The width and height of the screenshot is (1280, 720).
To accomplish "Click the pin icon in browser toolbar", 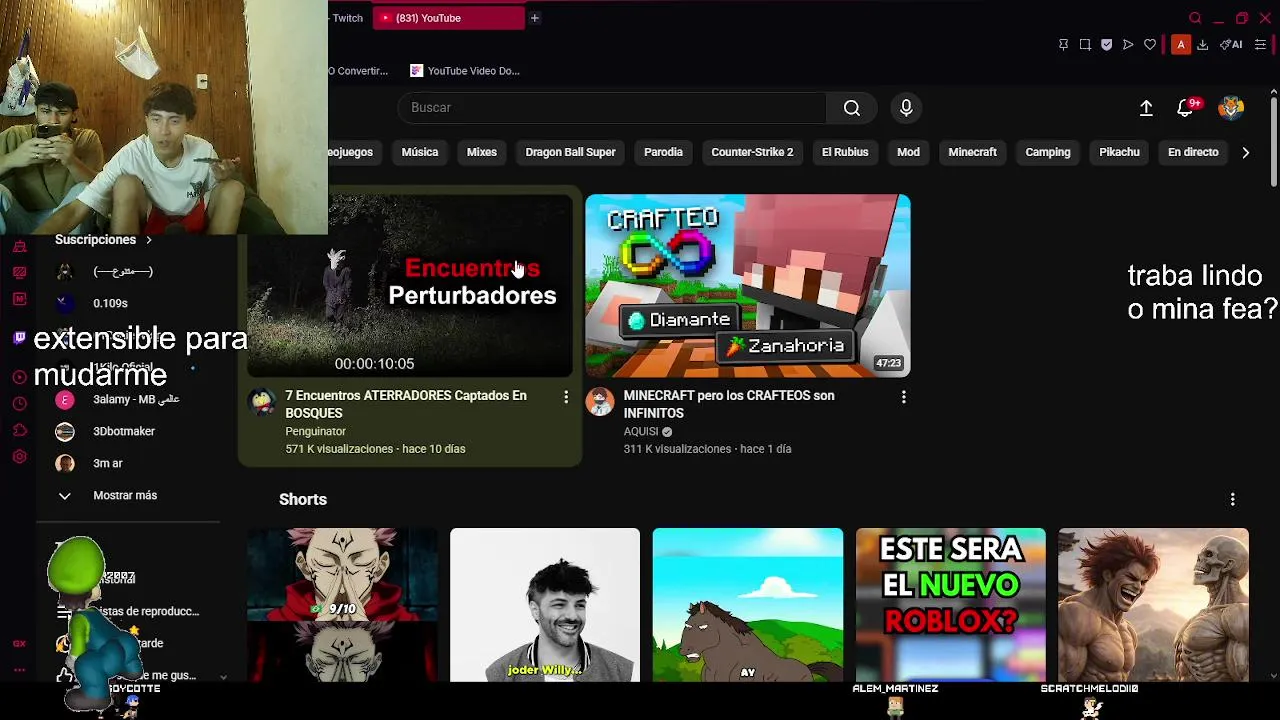I will (1063, 45).
